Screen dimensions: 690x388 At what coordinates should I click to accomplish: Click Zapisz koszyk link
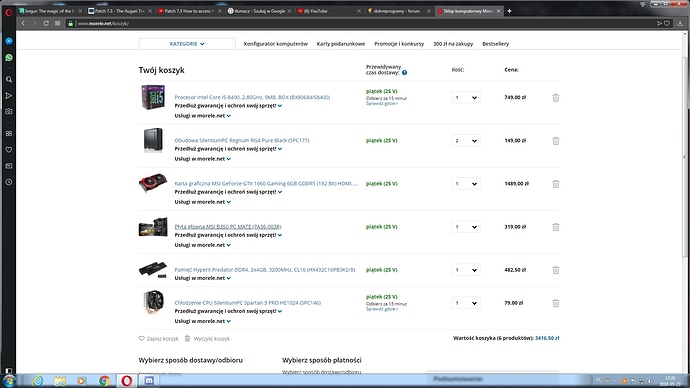[158, 339]
